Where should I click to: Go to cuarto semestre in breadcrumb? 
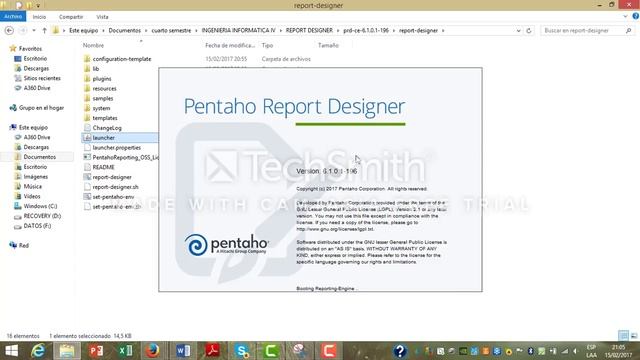tap(171, 31)
